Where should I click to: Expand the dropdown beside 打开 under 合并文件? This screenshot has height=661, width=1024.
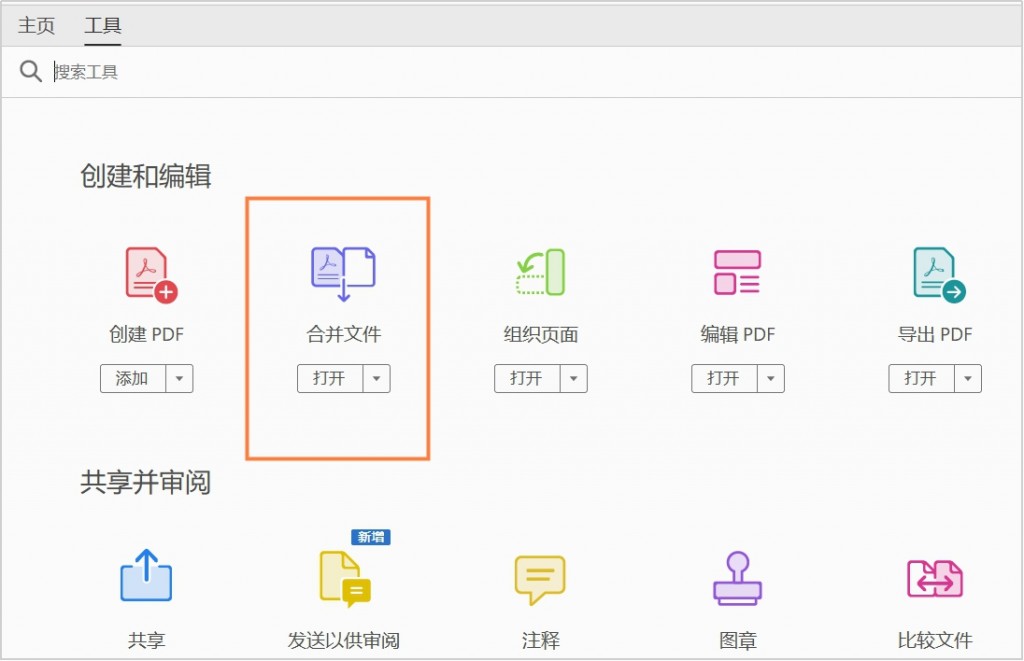point(375,378)
